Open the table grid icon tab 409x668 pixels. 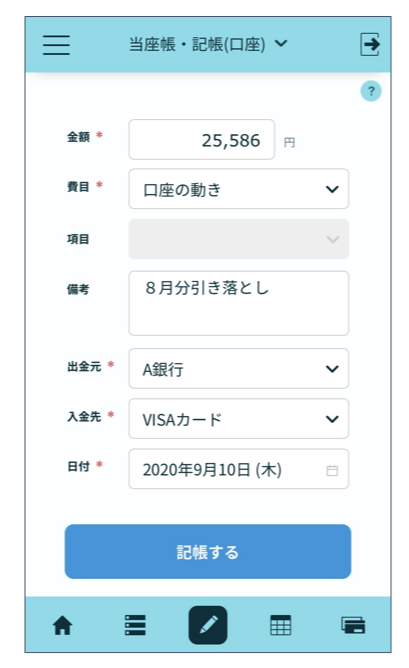point(281,625)
